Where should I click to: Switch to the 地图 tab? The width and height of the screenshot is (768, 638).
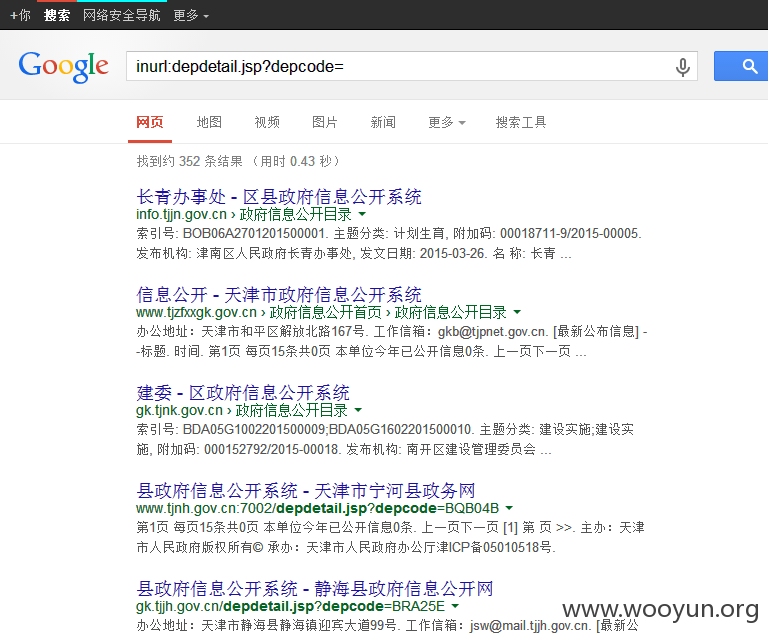[x=209, y=122]
